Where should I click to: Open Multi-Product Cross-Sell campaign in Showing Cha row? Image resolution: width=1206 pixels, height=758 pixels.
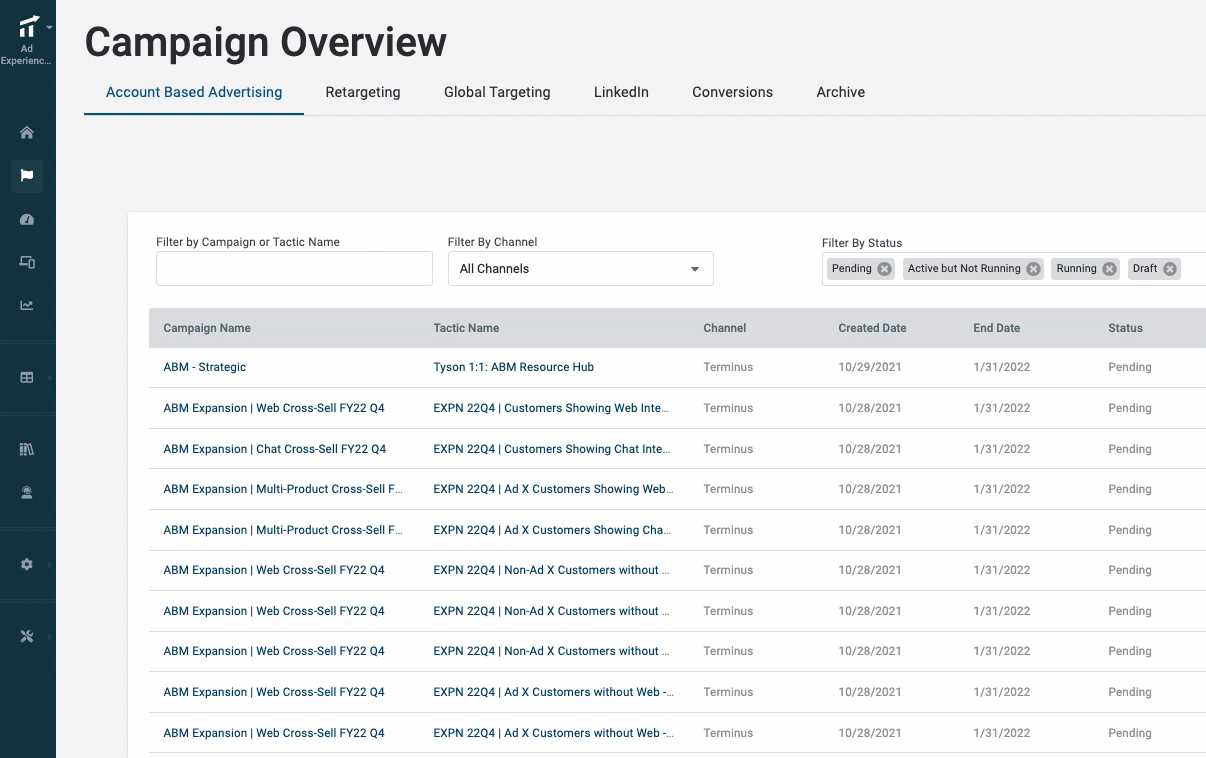point(283,530)
